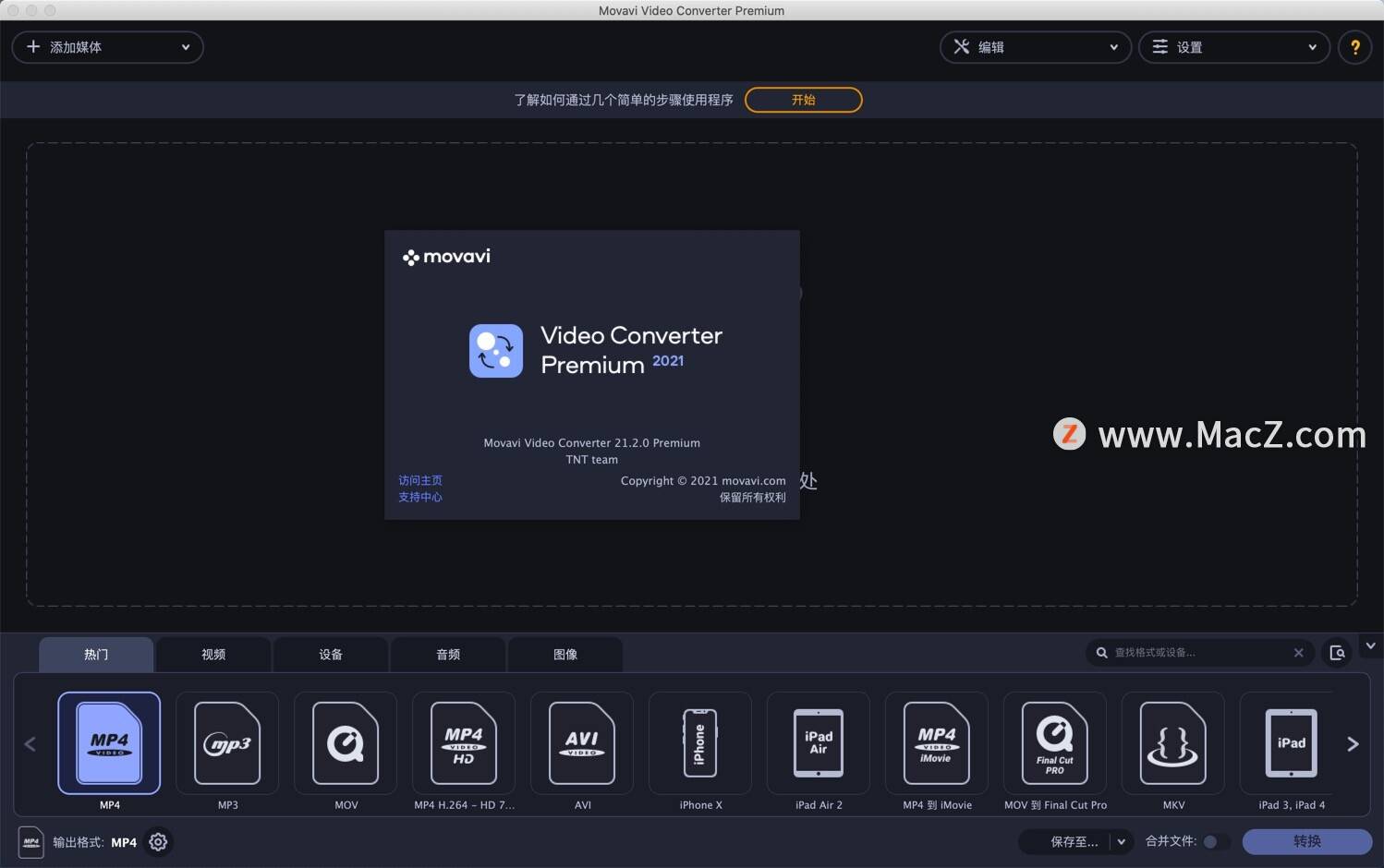Image resolution: width=1384 pixels, height=868 pixels.
Task: Click the 保存至 save to button
Action: (1066, 842)
